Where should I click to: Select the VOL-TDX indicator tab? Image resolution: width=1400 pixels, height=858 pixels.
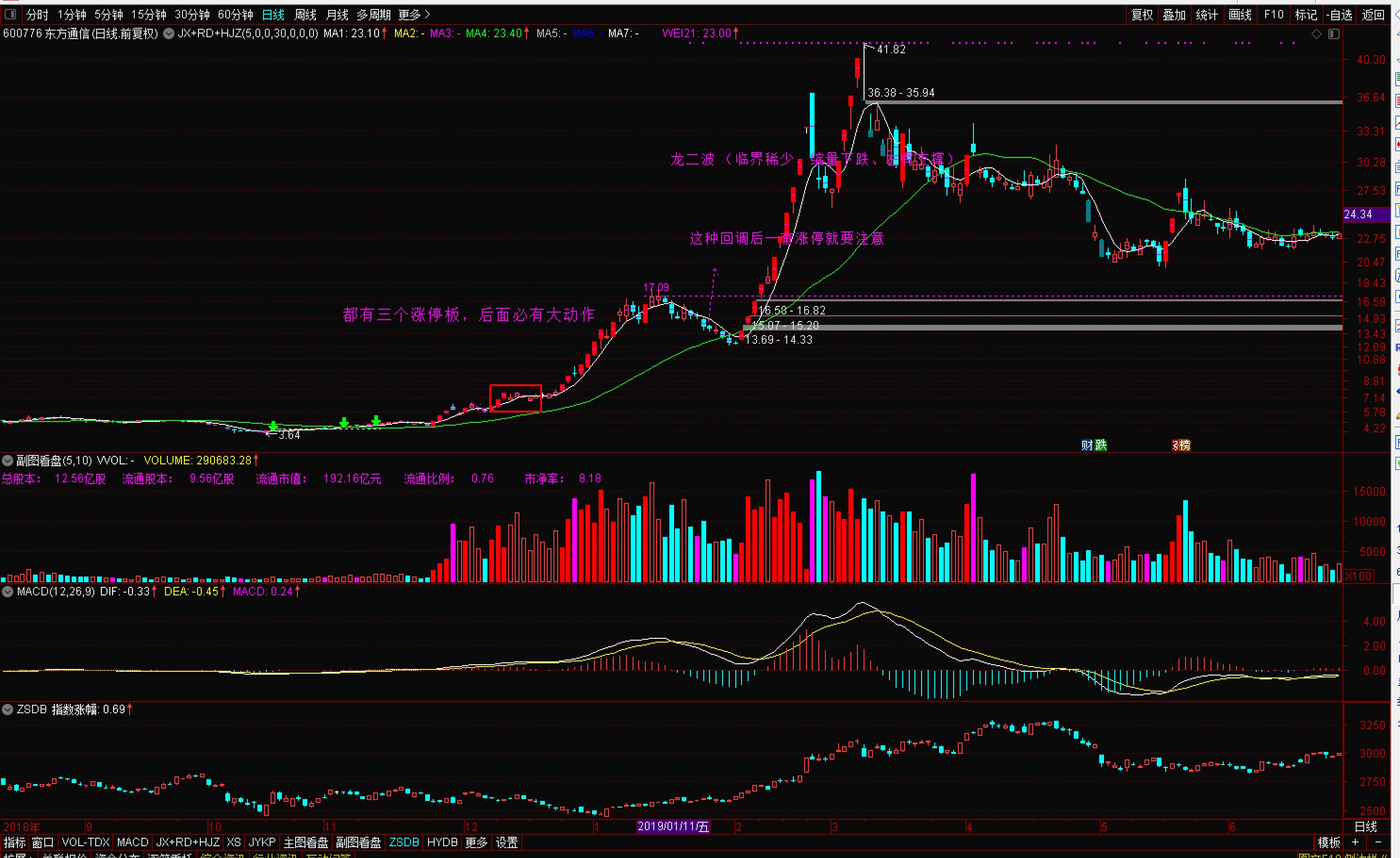click(x=85, y=842)
